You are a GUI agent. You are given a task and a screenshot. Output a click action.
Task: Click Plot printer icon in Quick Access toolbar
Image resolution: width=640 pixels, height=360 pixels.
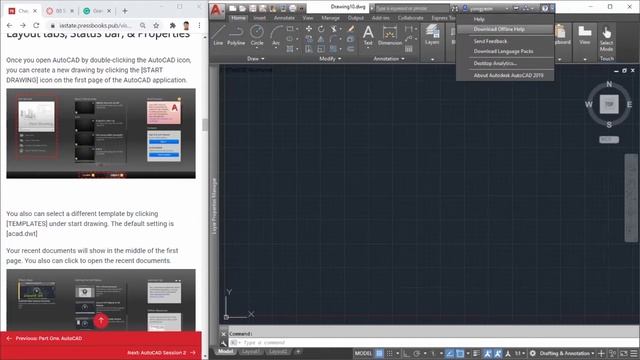pyautogui.click(x=293, y=8)
